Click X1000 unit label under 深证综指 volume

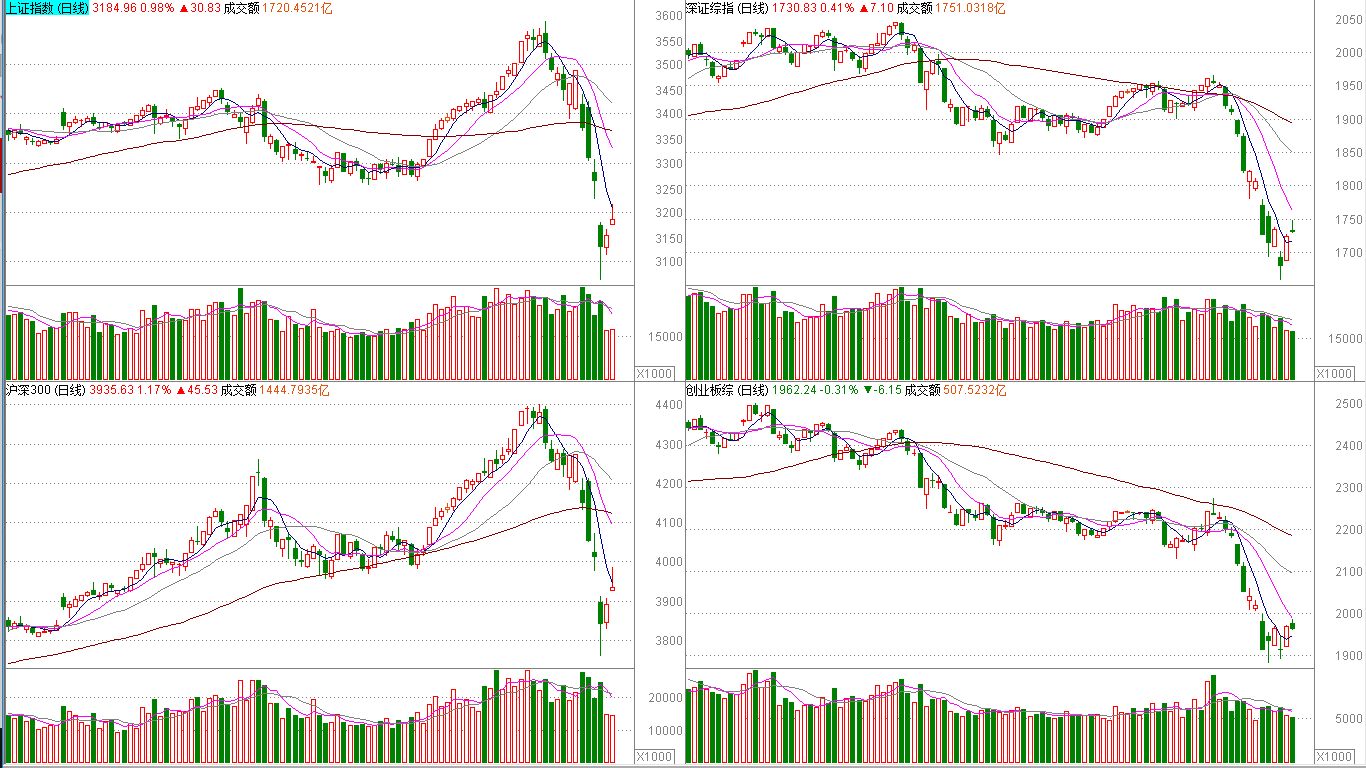[1334, 374]
